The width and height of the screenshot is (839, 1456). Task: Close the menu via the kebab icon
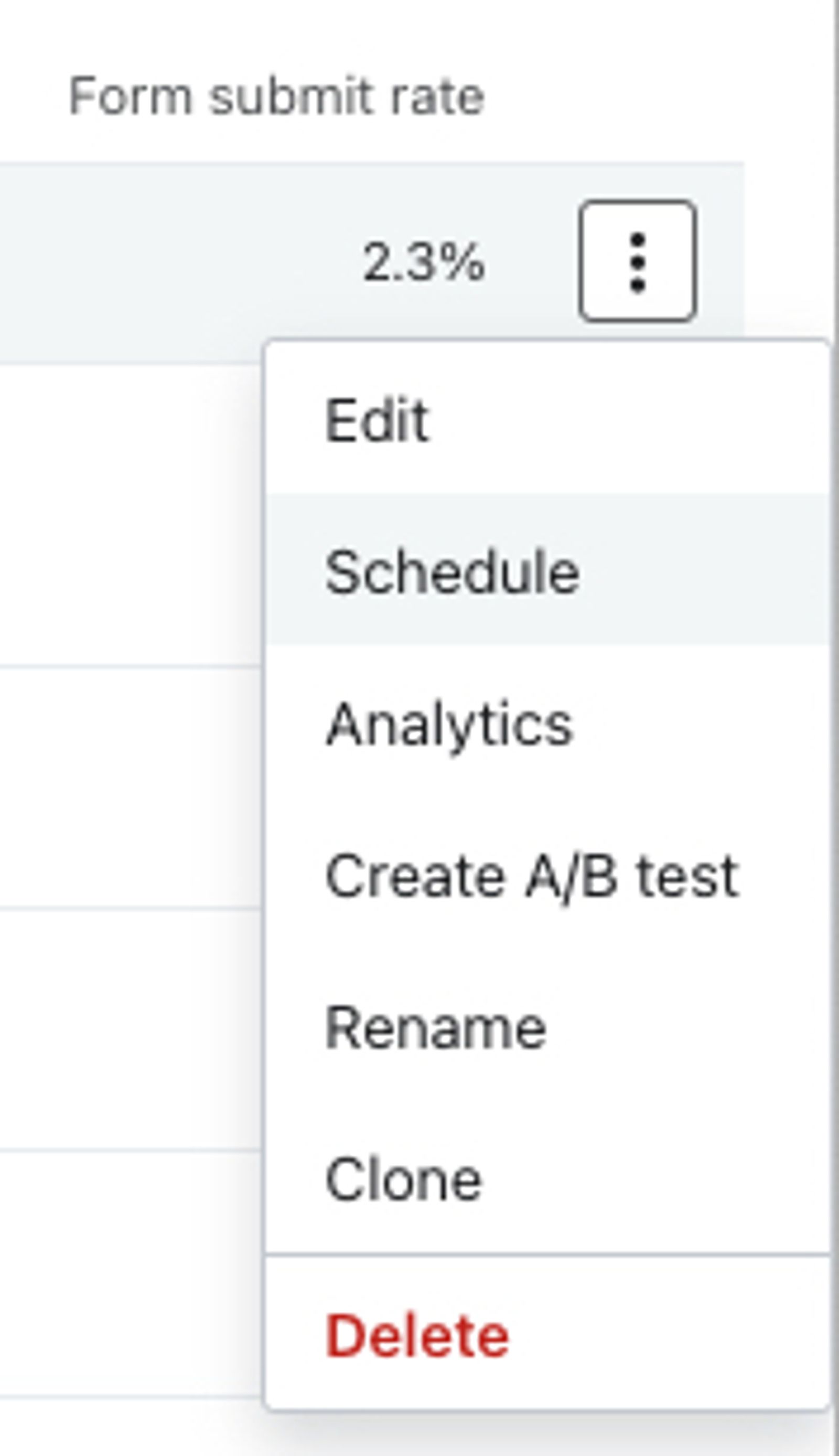pyautogui.click(x=637, y=261)
